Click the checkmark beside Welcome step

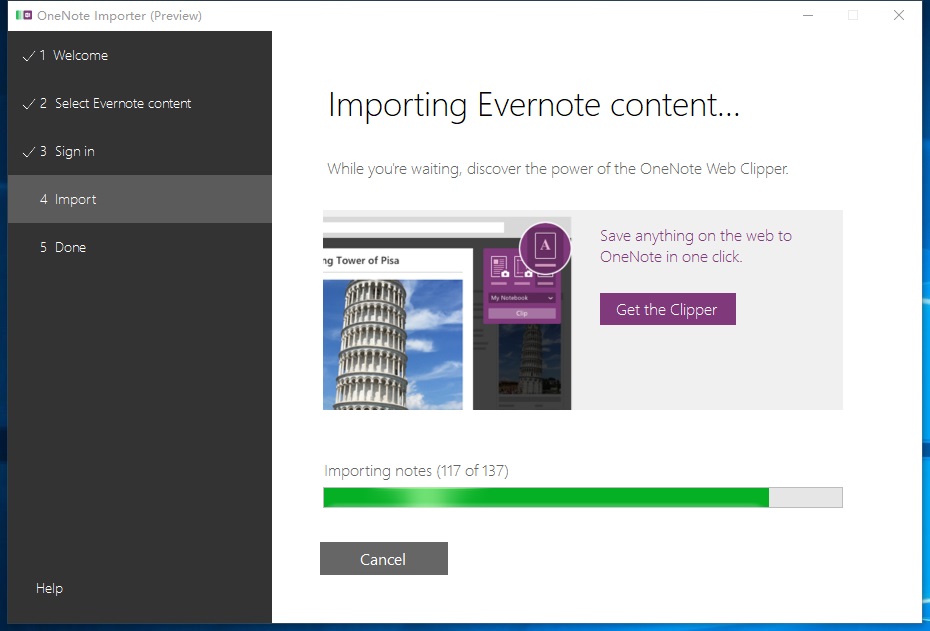pos(28,56)
